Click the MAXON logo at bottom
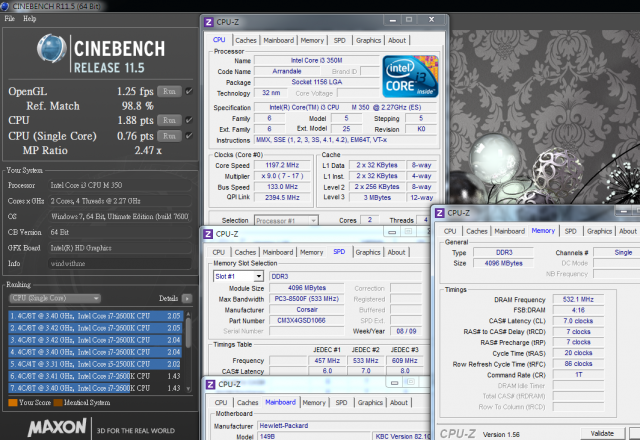 57,428
